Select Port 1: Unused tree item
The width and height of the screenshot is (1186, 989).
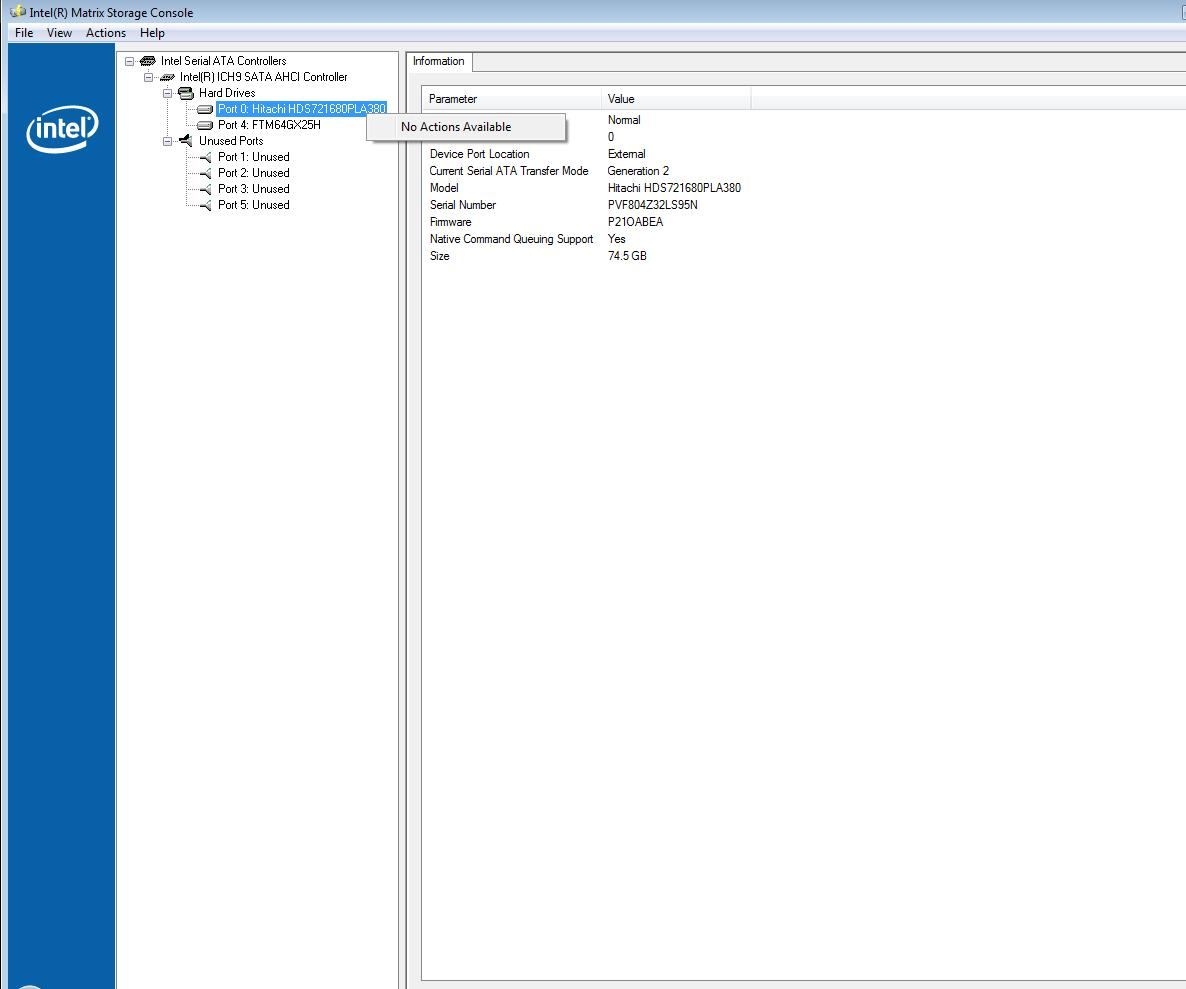253,157
